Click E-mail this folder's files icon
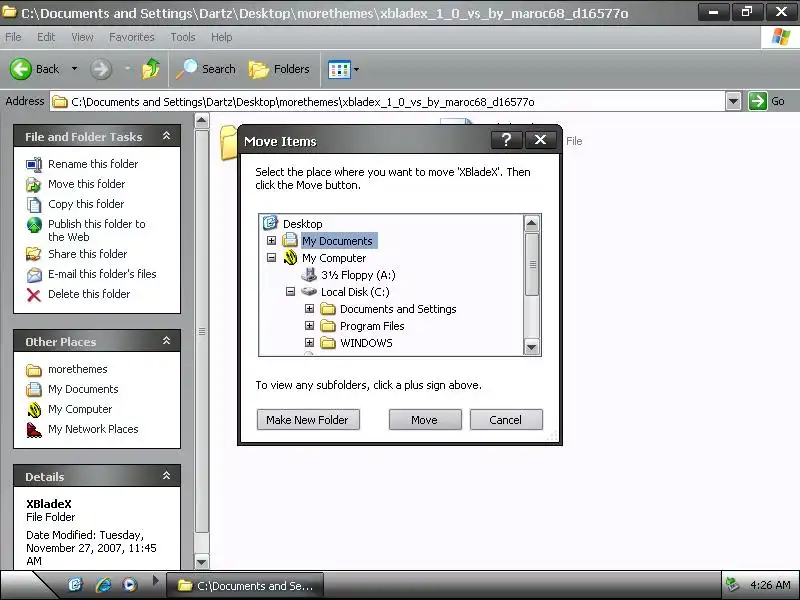 click(x=34, y=274)
